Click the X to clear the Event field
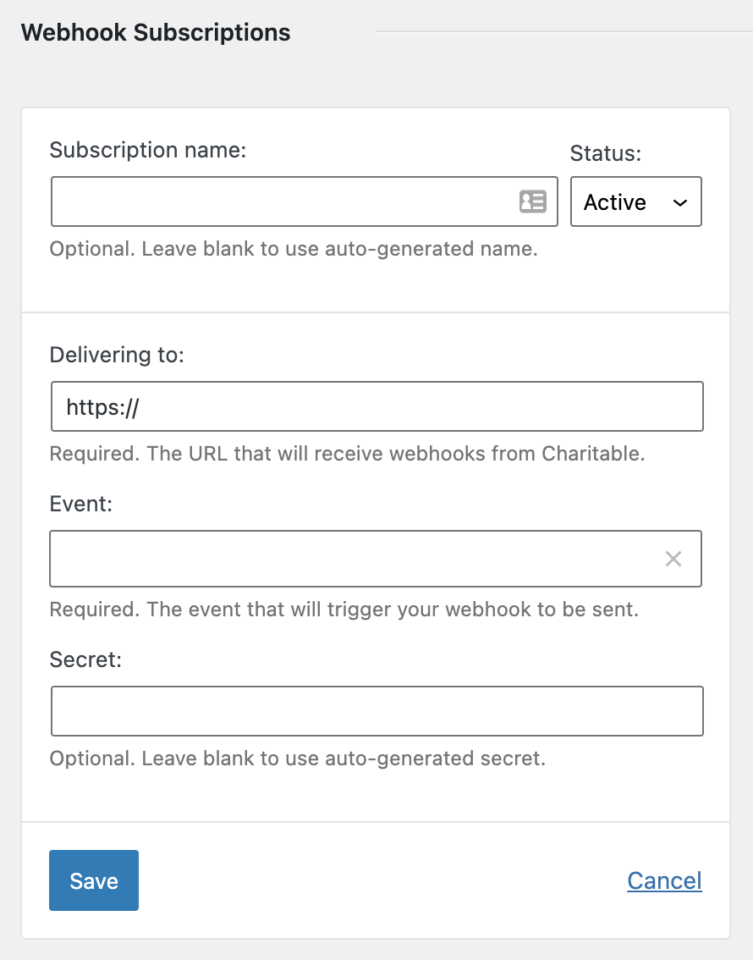The image size is (753, 960). [x=673, y=558]
